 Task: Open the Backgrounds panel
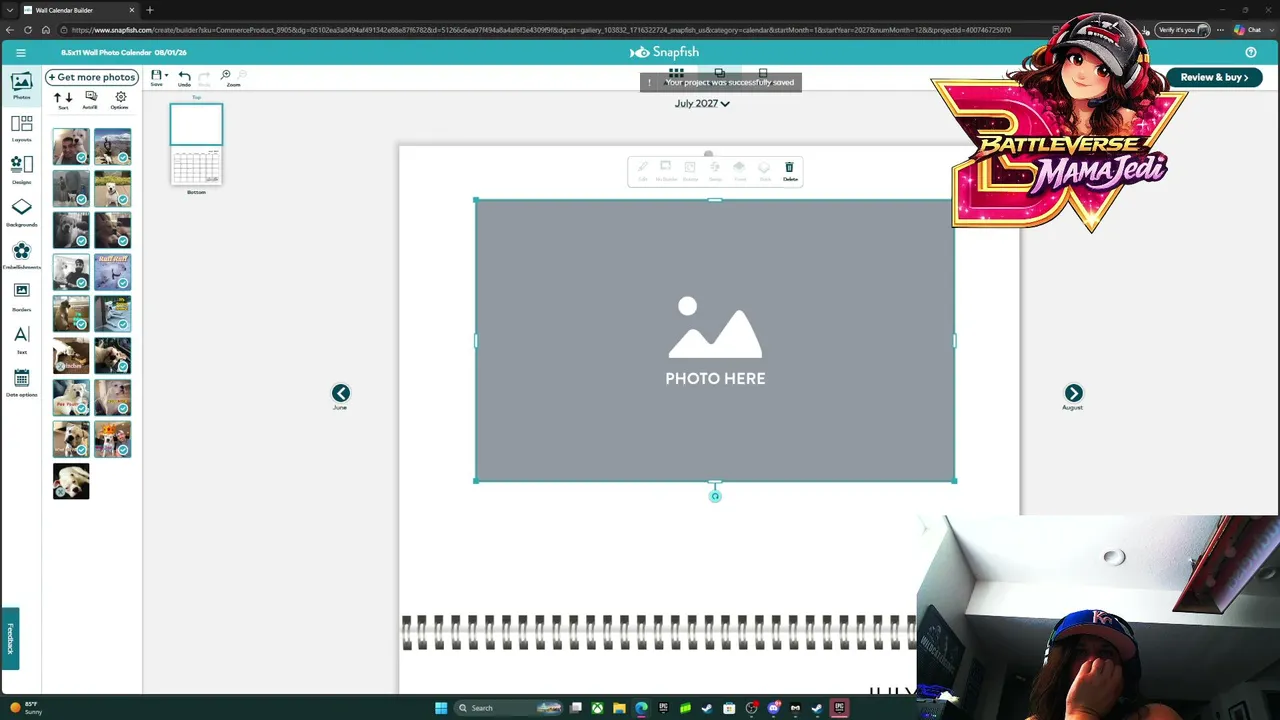[21, 212]
